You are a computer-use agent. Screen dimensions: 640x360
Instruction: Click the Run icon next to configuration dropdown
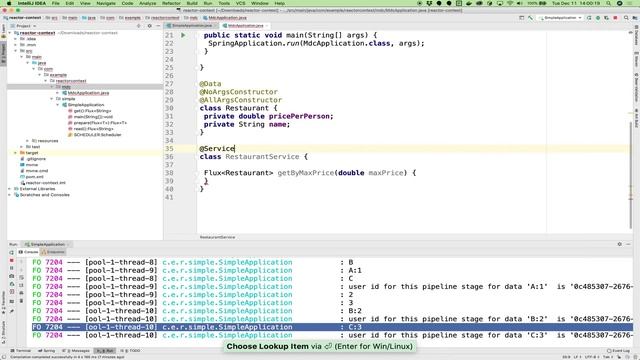coord(589,18)
